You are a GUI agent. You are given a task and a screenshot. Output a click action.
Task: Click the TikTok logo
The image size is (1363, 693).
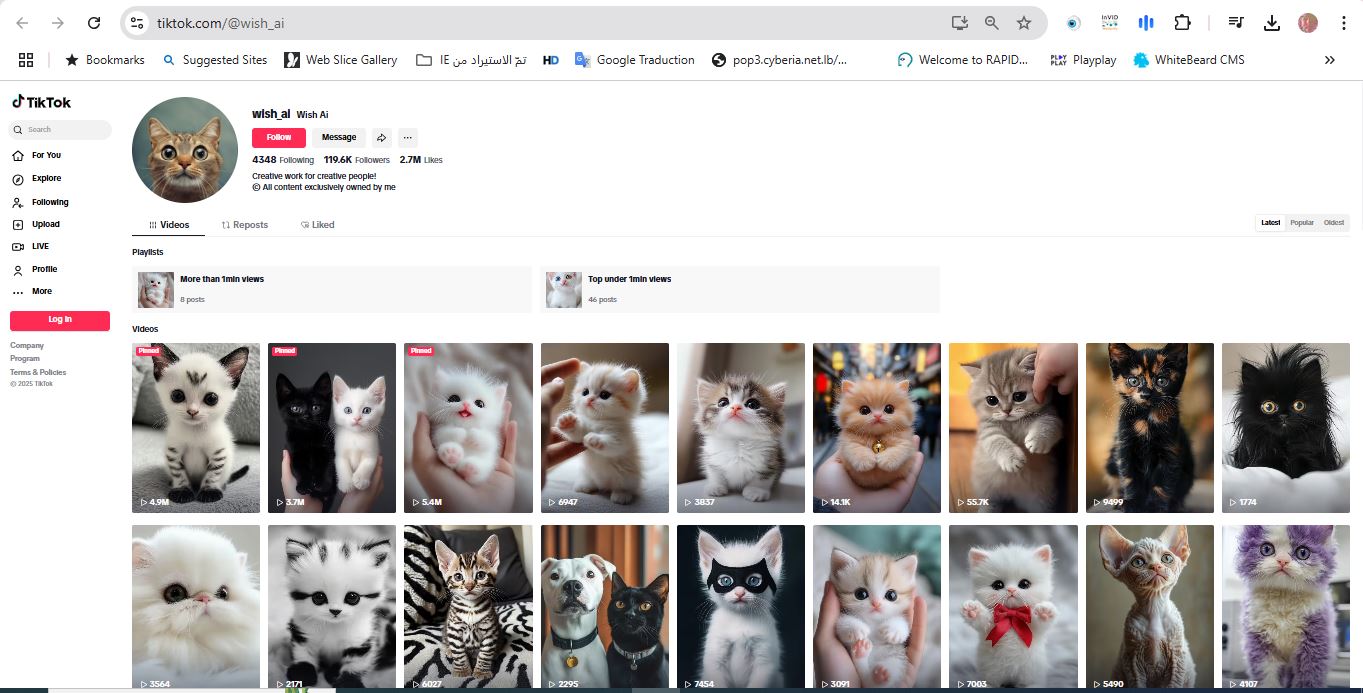[42, 102]
